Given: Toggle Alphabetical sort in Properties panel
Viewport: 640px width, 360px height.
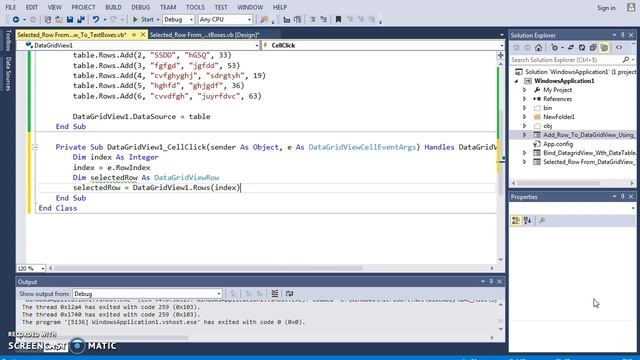Looking at the screenshot, I should pyautogui.click(x=527, y=220).
